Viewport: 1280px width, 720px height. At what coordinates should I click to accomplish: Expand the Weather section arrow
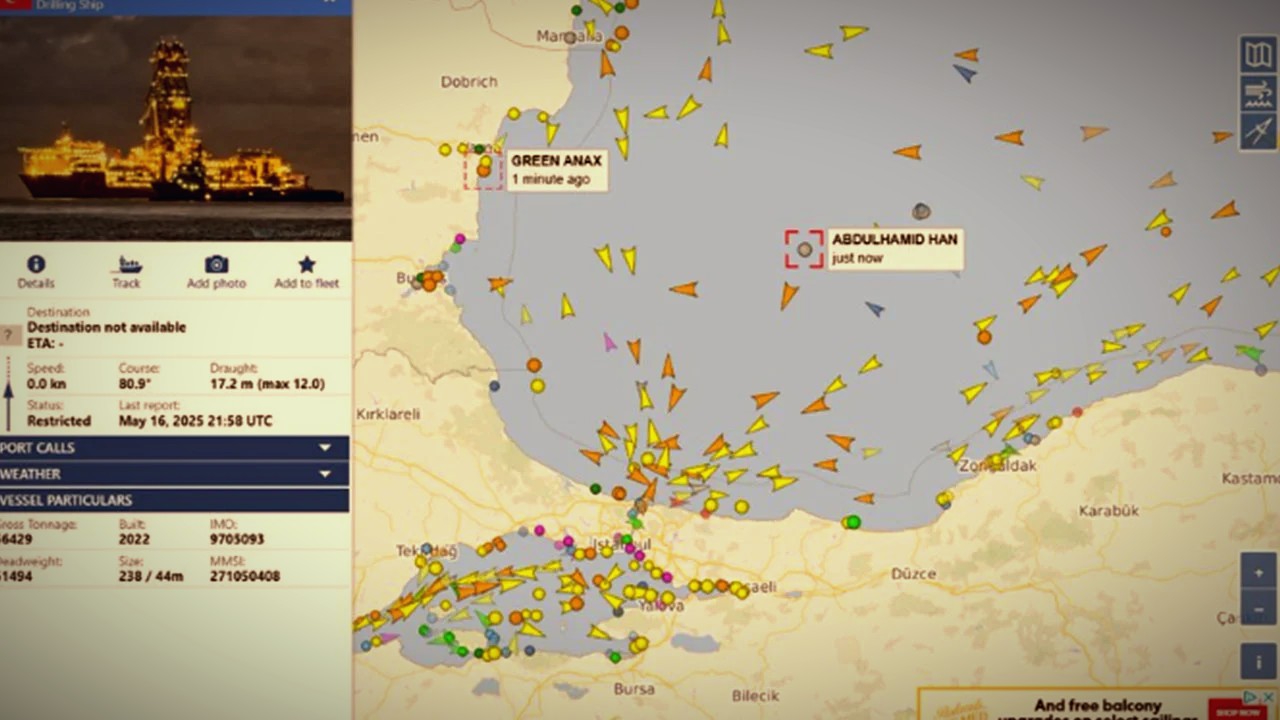pos(324,474)
